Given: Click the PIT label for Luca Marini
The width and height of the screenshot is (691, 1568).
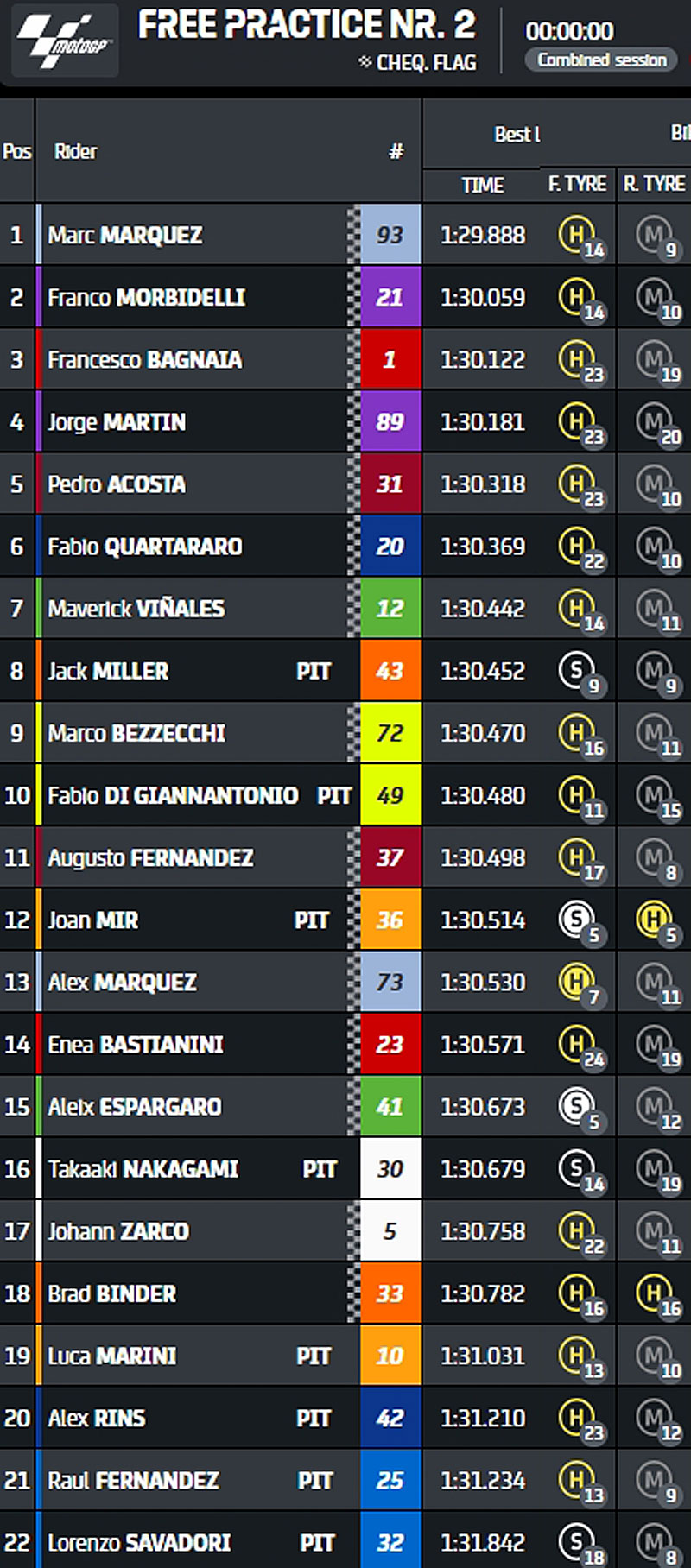Looking at the screenshot, I should click(314, 1356).
